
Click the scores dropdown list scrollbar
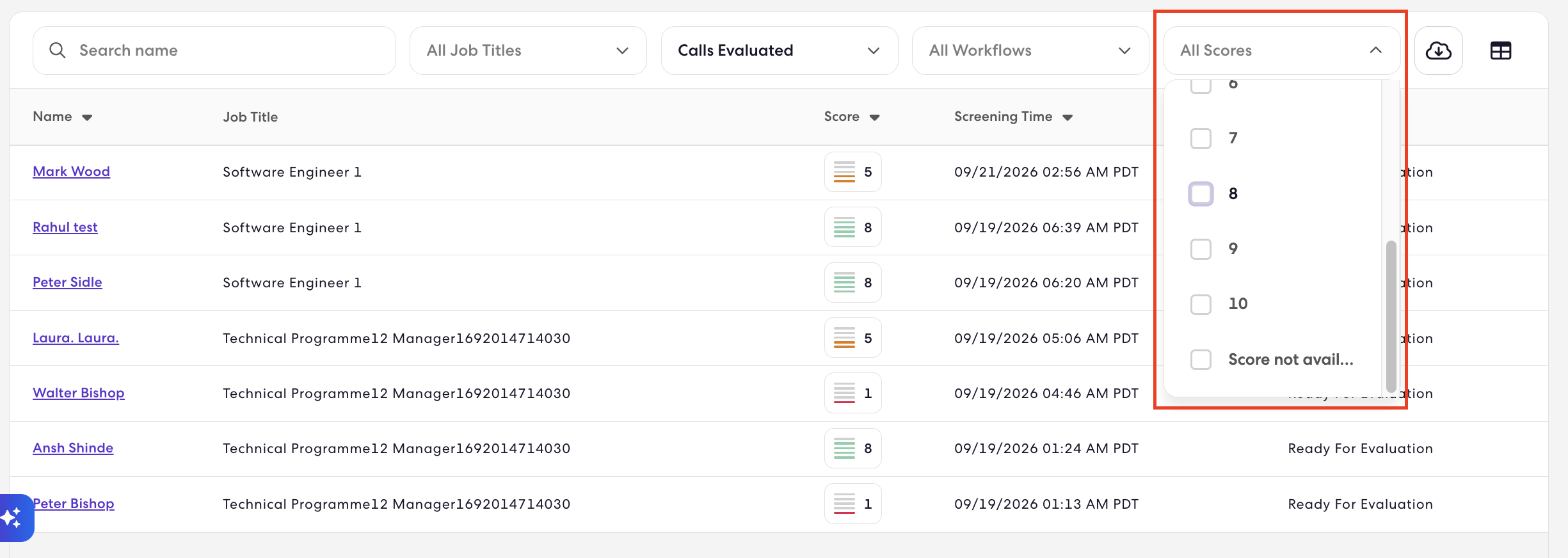pos(1391,316)
